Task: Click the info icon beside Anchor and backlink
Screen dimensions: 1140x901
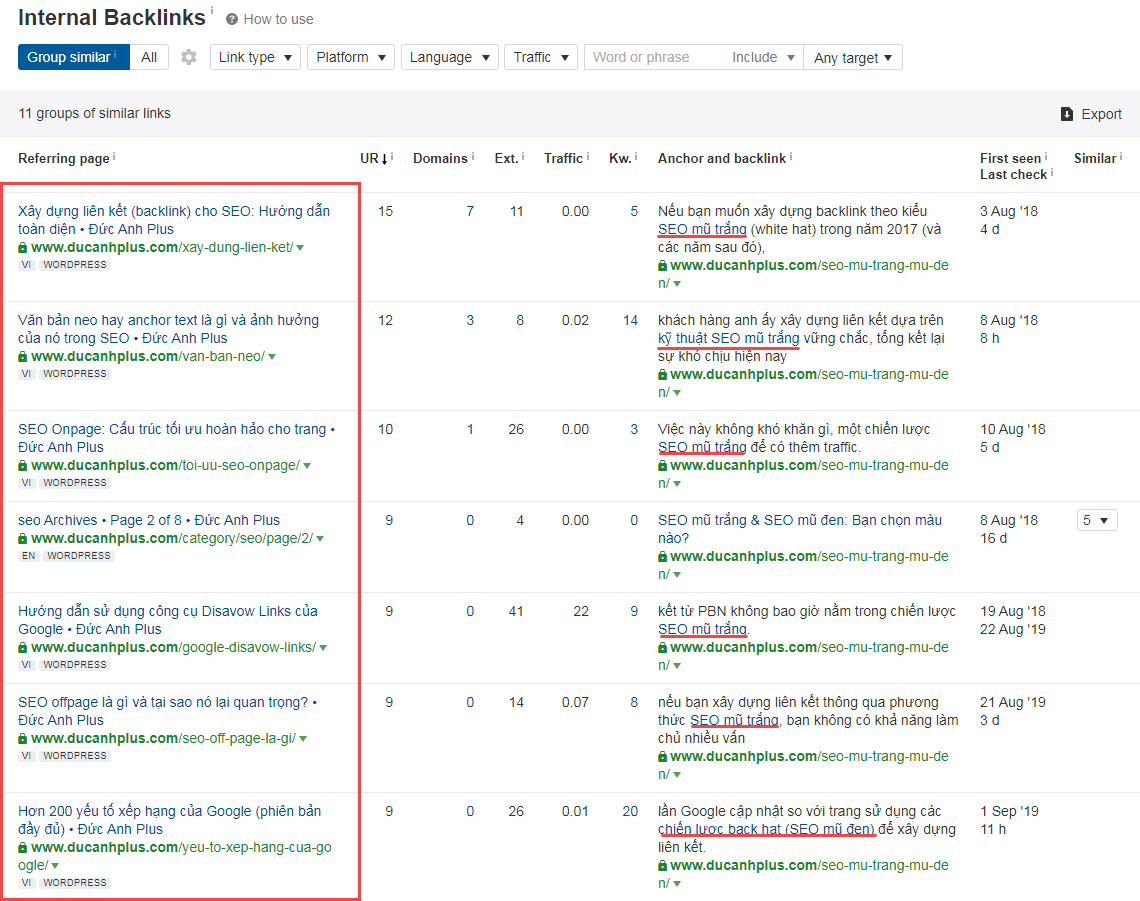Action: 791,157
